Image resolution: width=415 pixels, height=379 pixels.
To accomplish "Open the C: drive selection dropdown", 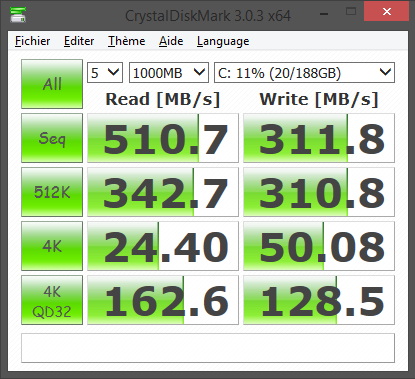I will pyautogui.click(x=304, y=73).
